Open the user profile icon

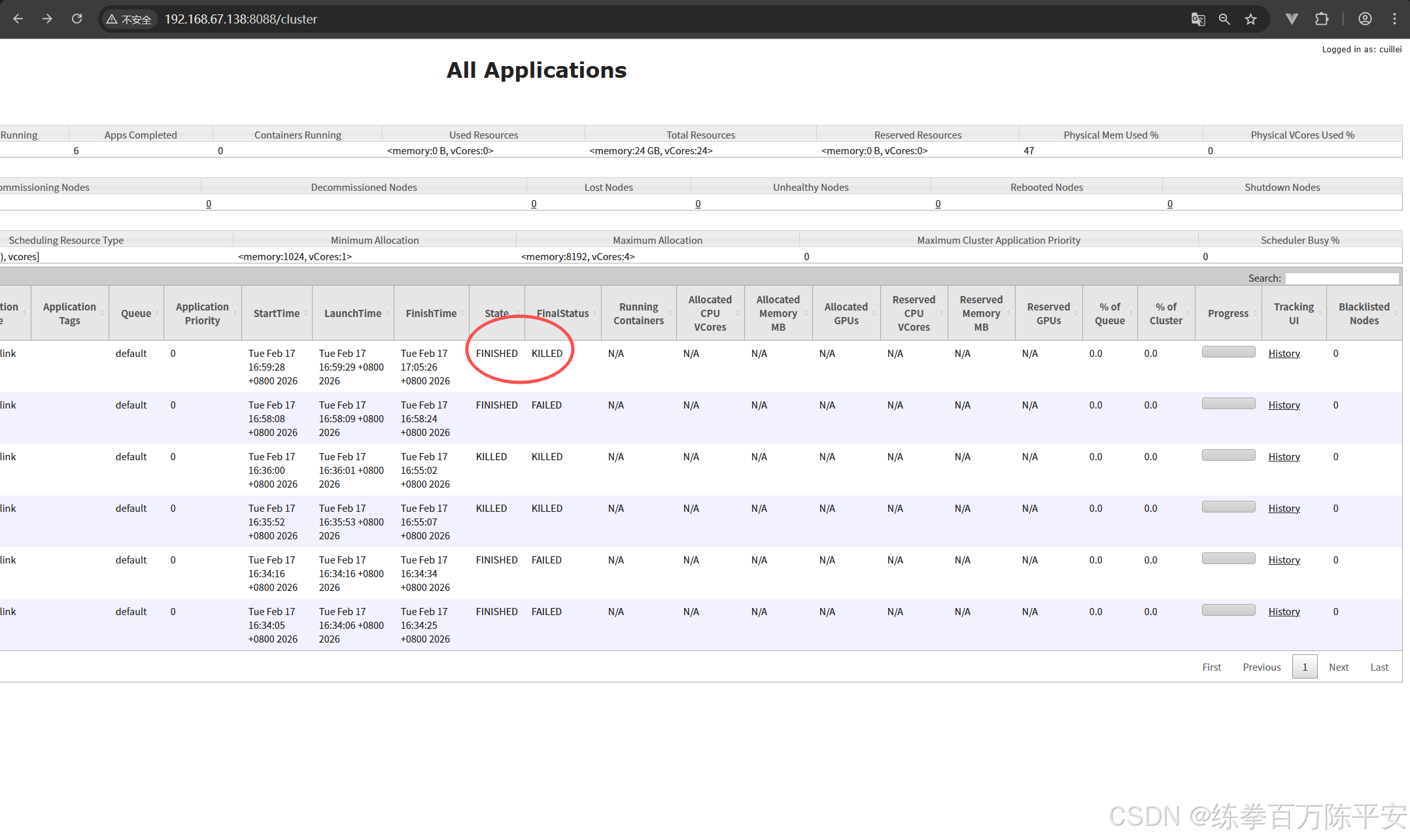coord(1365,19)
